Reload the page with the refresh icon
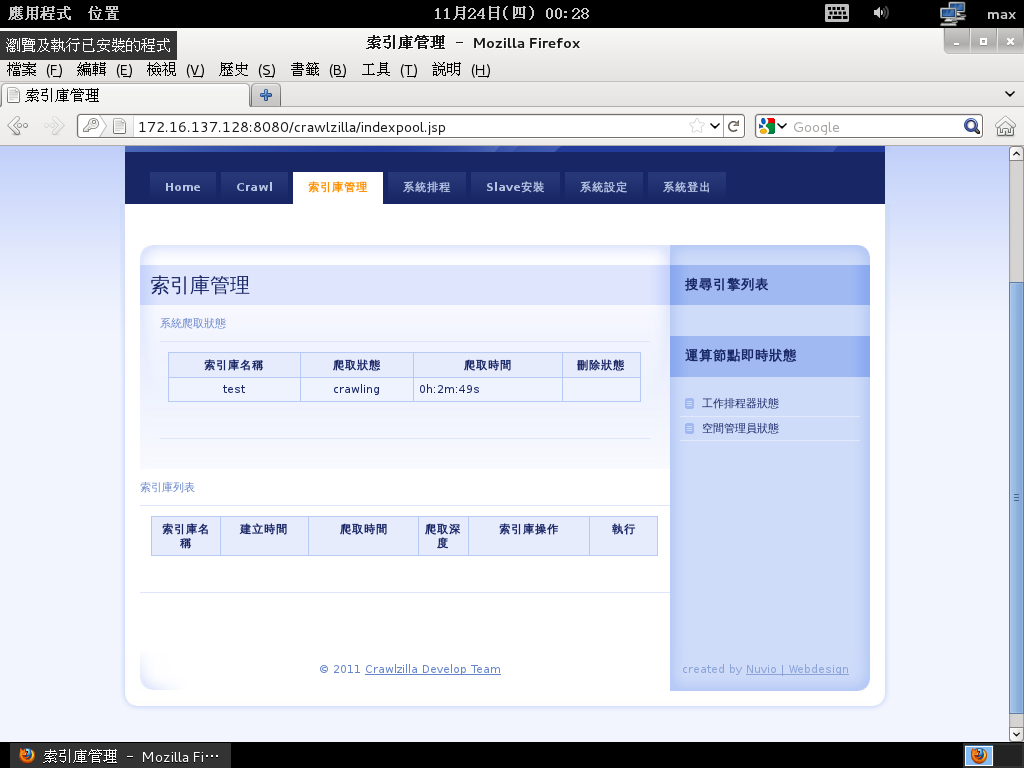The width and height of the screenshot is (1024, 768). (733, 126)
